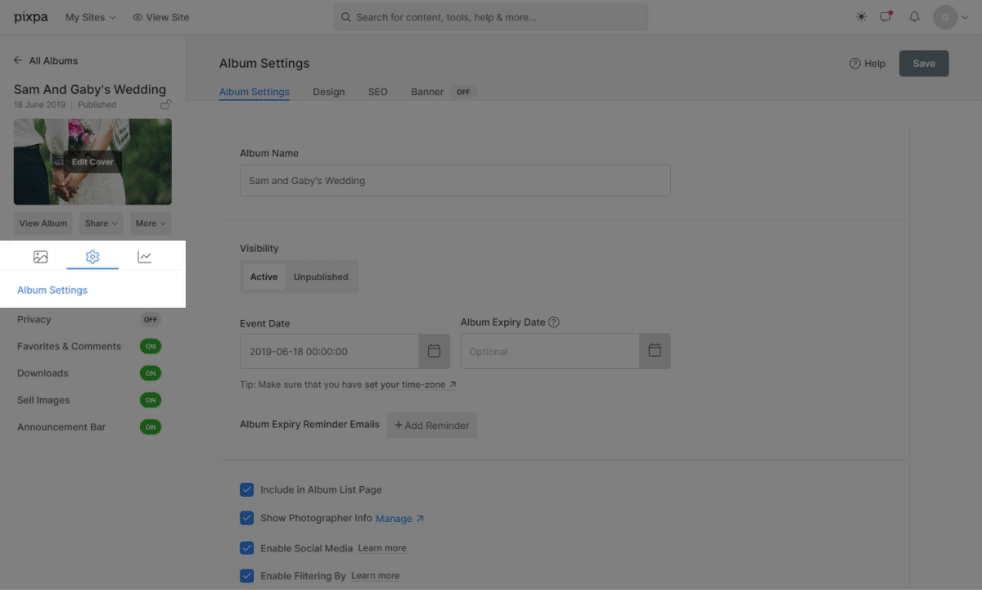Switch to the Design tab

328,92
